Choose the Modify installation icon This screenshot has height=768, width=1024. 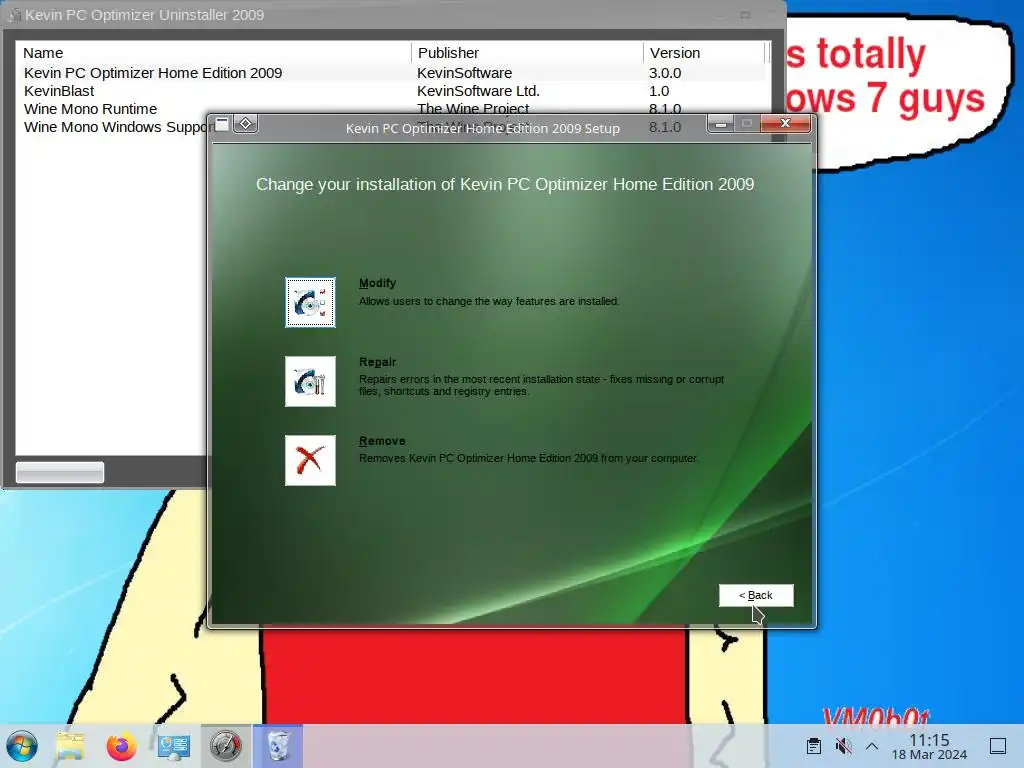(310, 302)
